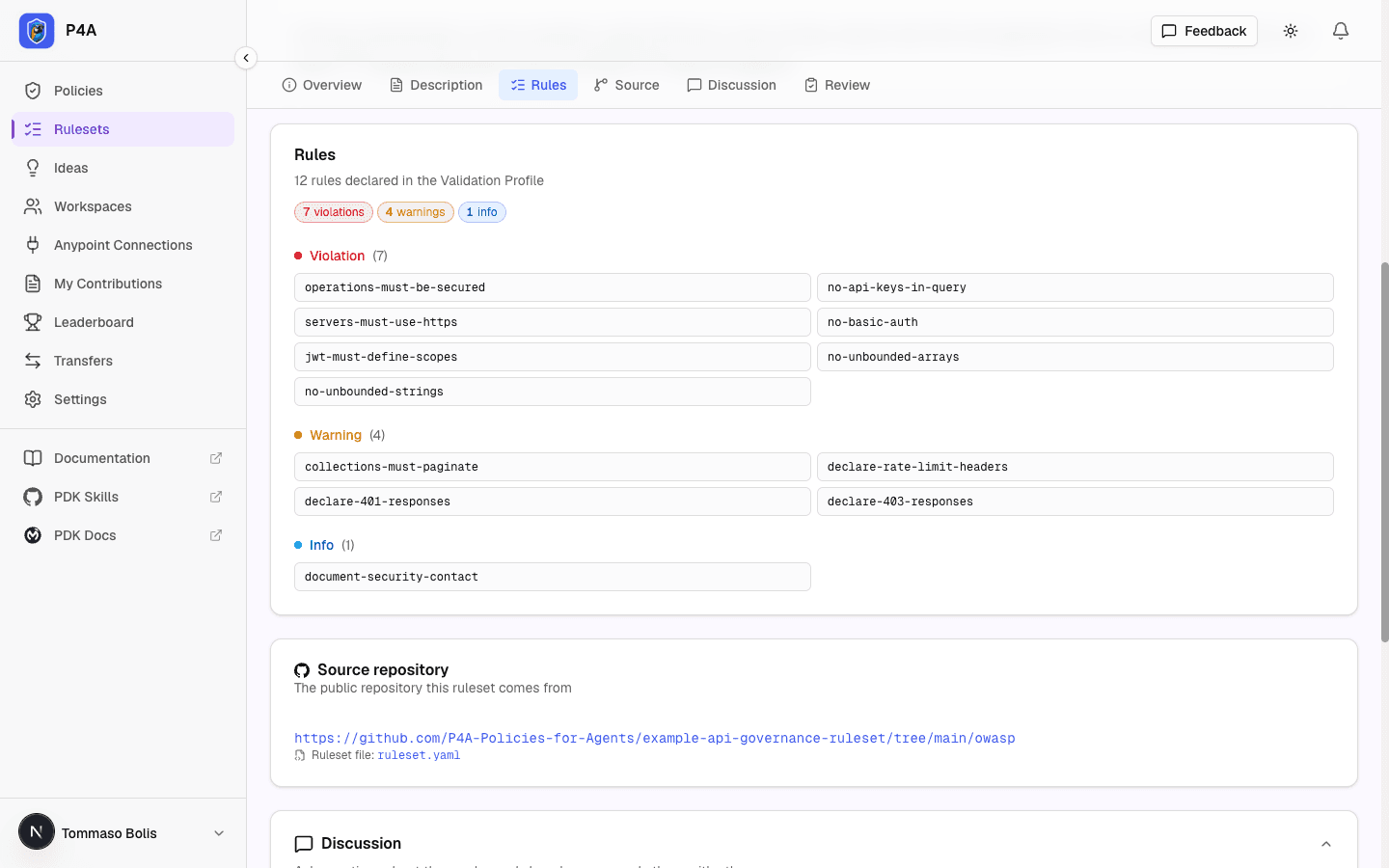Click the PDK Skills GitHub icon
The width and height of the screenshot is (1389, 868).
[33, 497]
